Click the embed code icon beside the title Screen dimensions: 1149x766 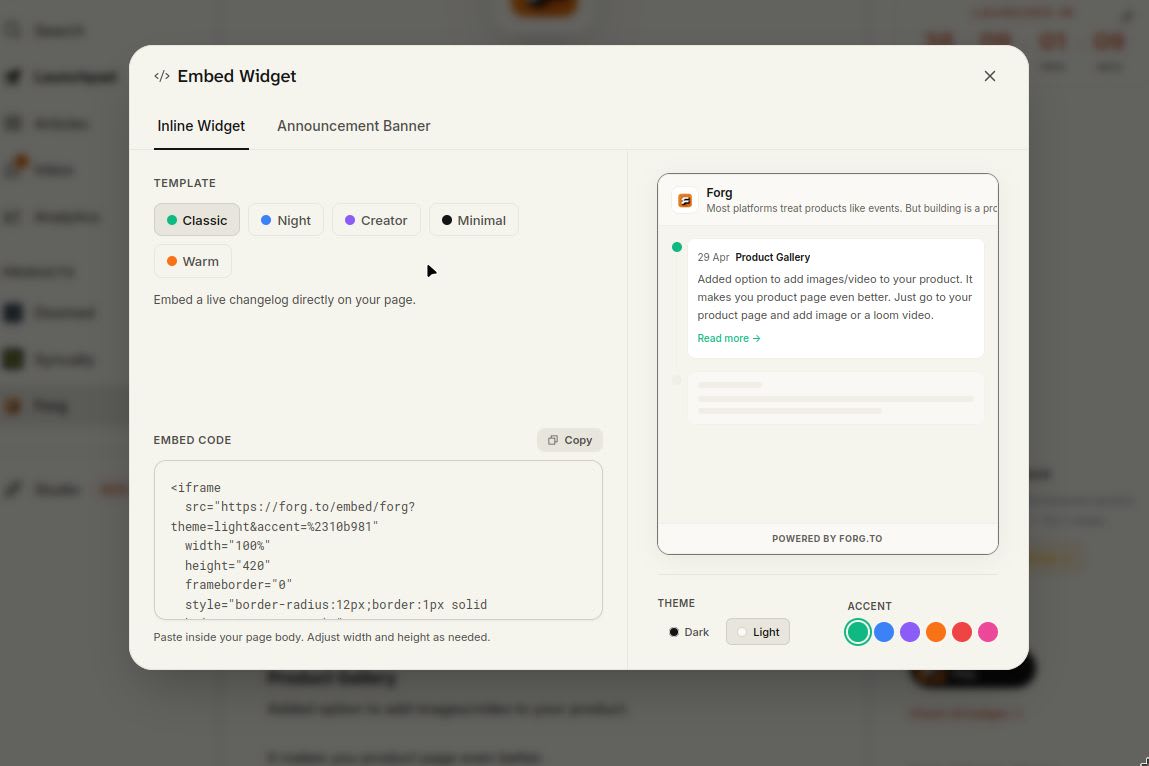[162, 76]
